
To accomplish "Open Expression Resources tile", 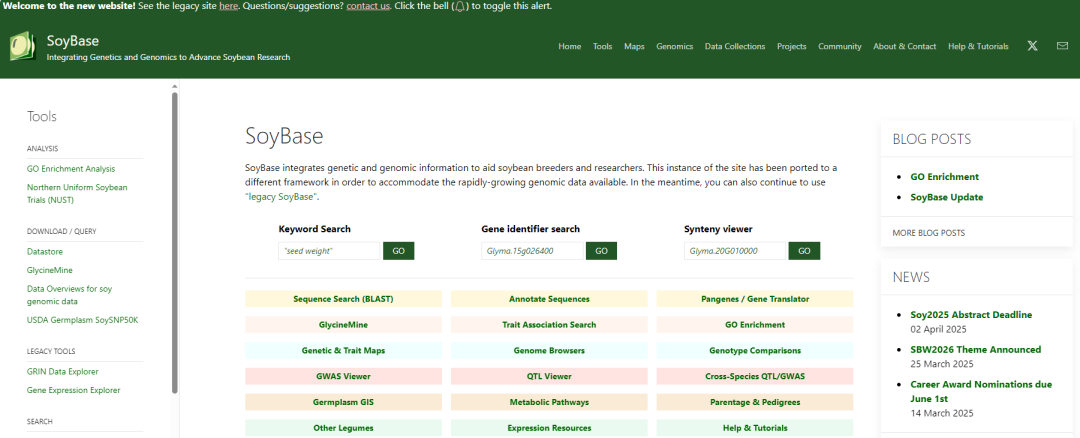I will click(549, 428).
